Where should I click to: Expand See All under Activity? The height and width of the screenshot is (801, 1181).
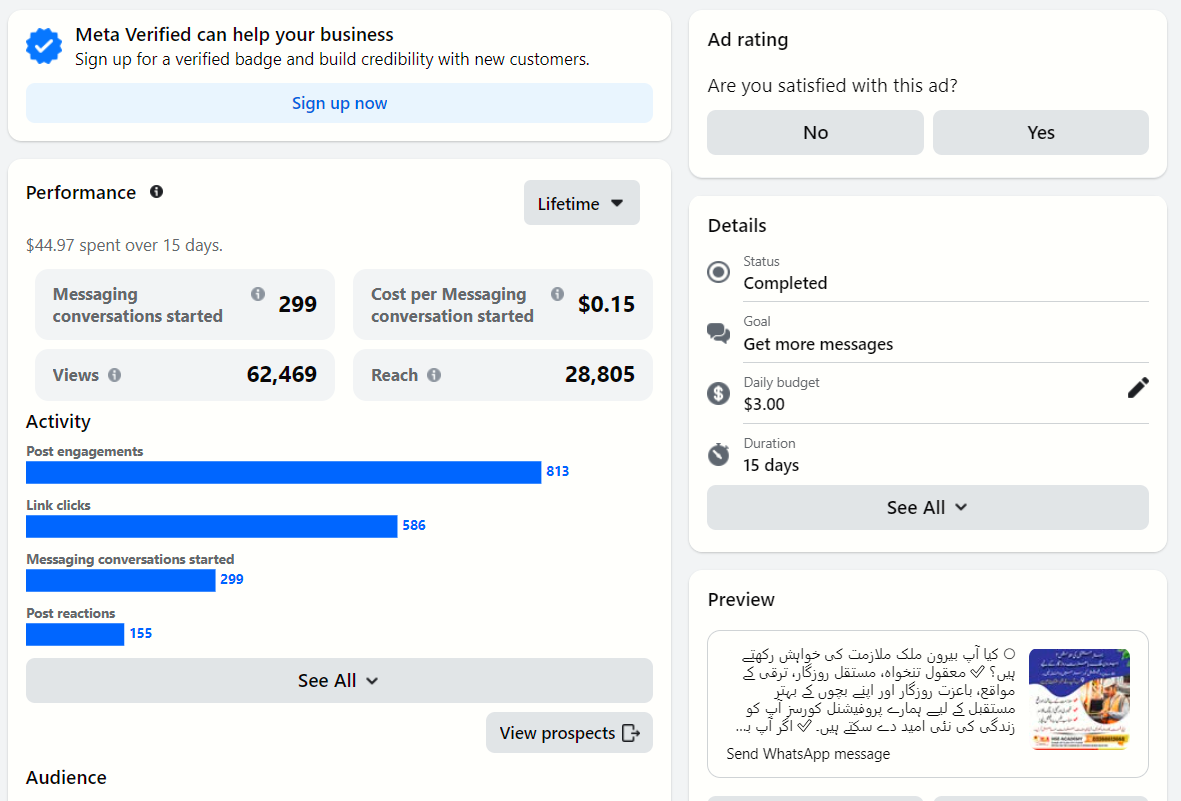point(339,681)
